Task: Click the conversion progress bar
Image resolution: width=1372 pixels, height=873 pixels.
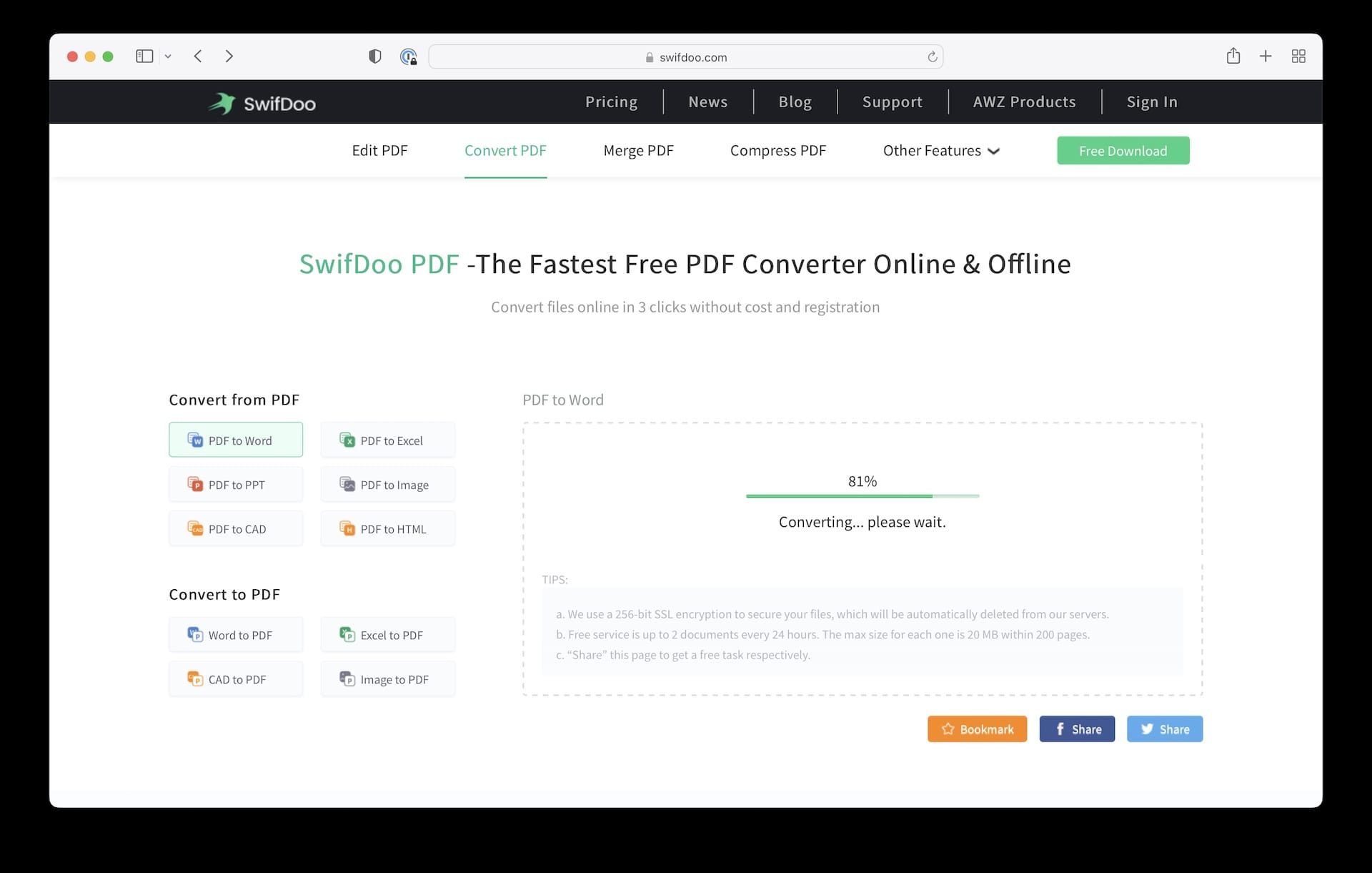Action: [x=862, y=495]
